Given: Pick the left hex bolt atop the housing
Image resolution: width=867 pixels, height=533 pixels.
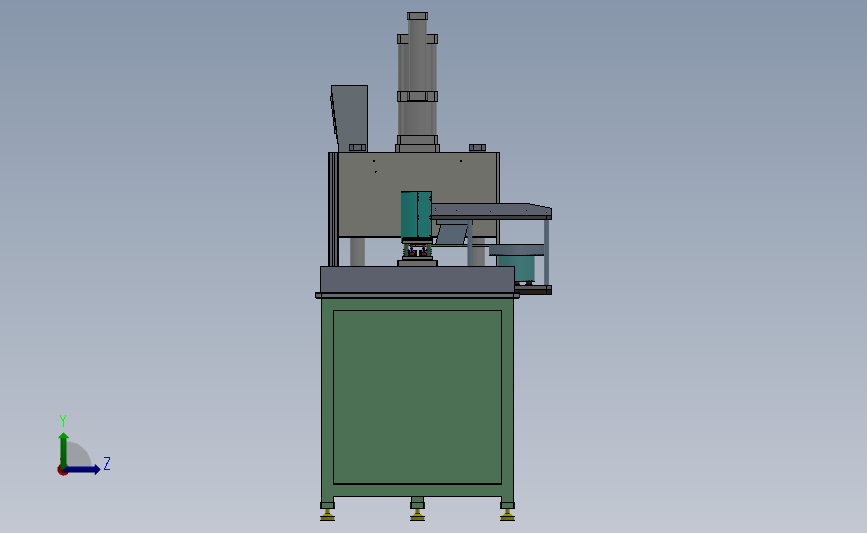Looking at the screenshot, I should click(x=358, y=148).
